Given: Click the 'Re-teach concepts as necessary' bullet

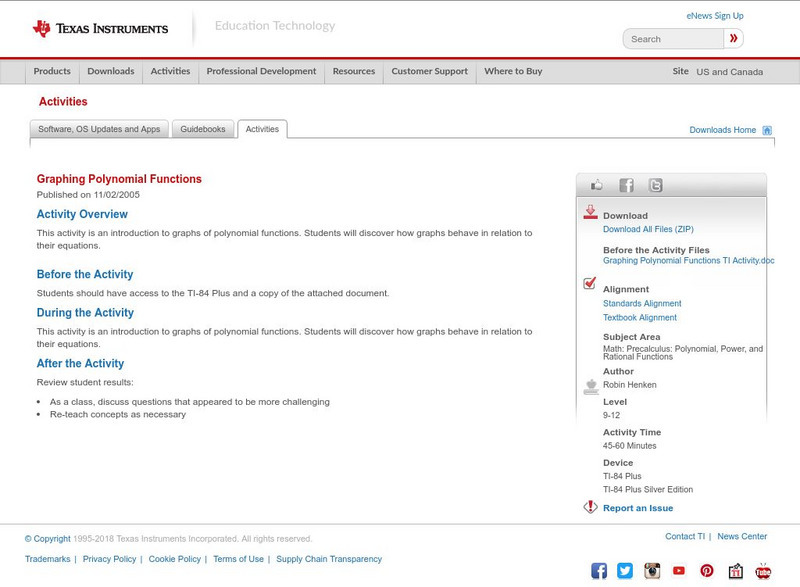Looking at the screenshot, I should [x=118, y=414].
